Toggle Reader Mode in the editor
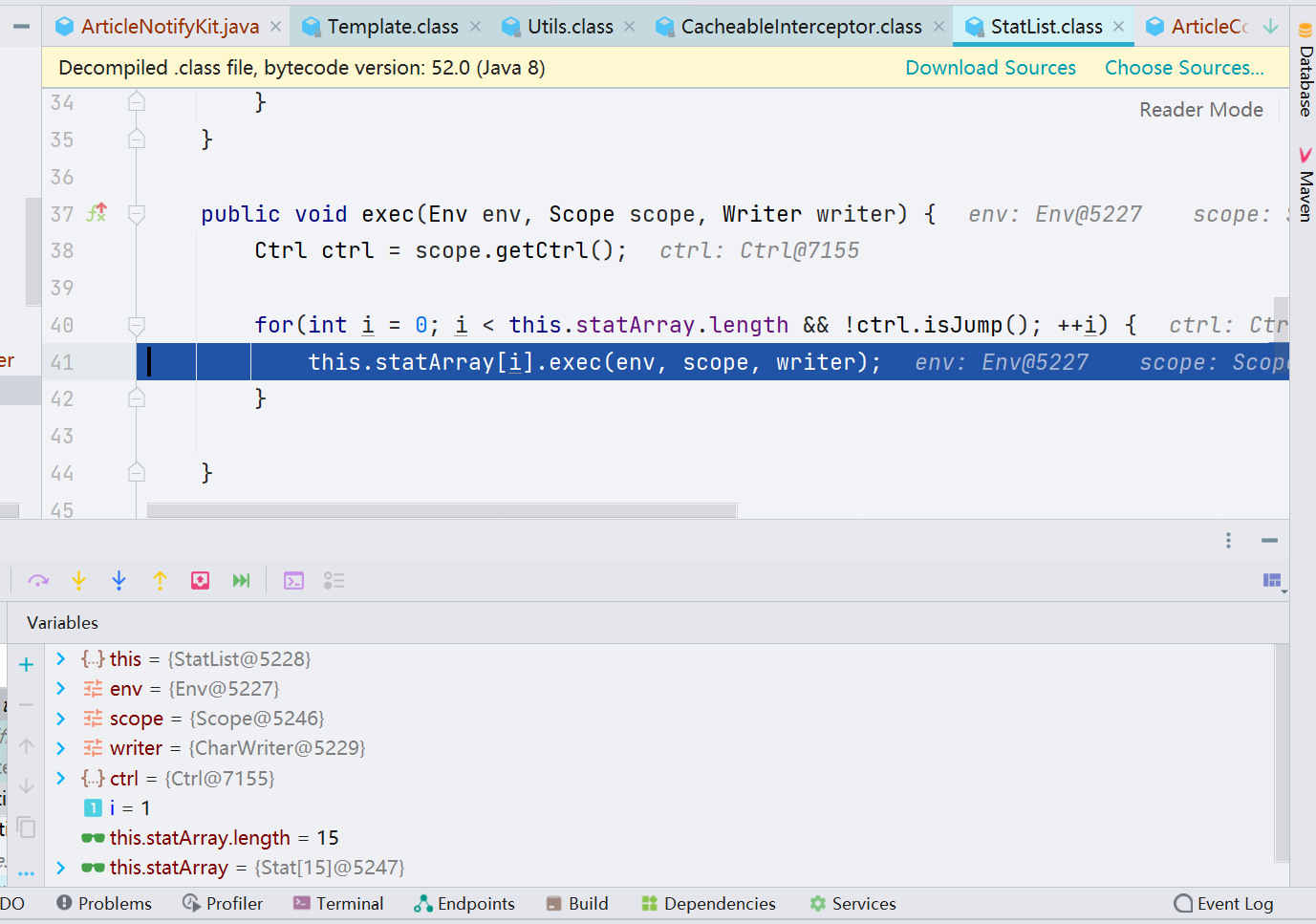This screenshot has width=1316, height=924. [x=1200, y=110]
